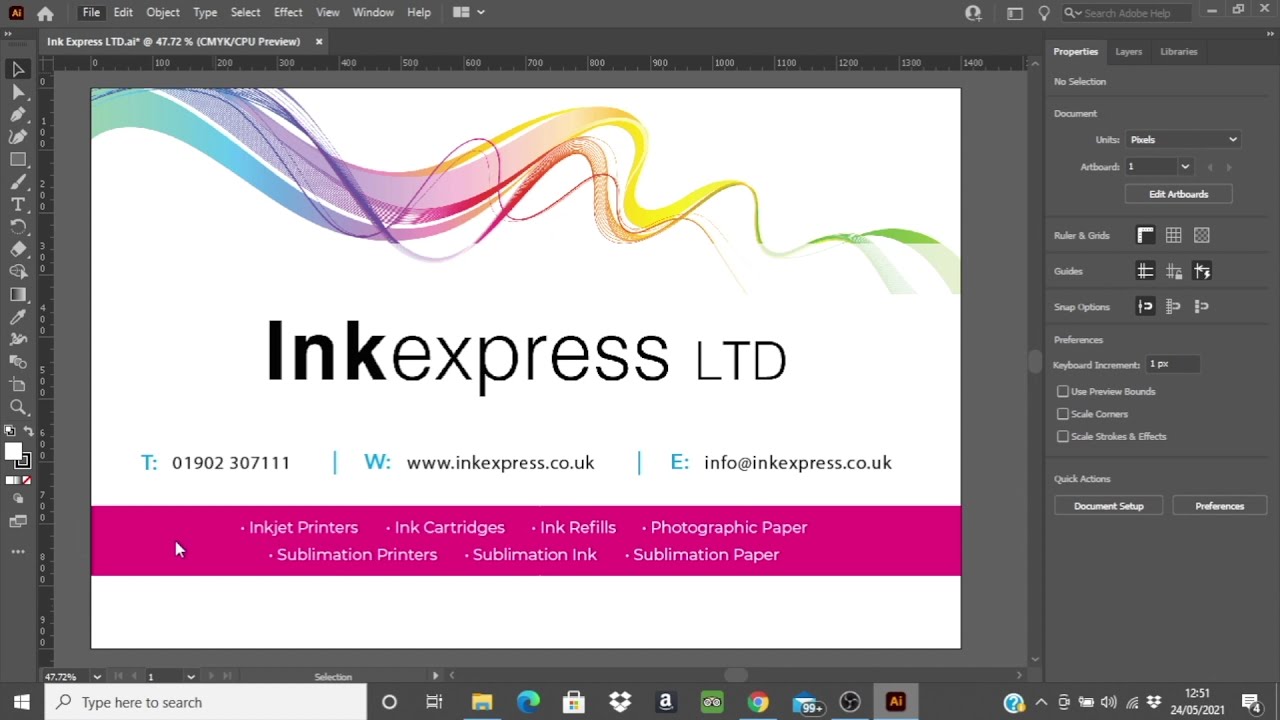Click the Preferences quick action button
The width and height of the screenshot is (1280, 720).
pos(1219,506)
